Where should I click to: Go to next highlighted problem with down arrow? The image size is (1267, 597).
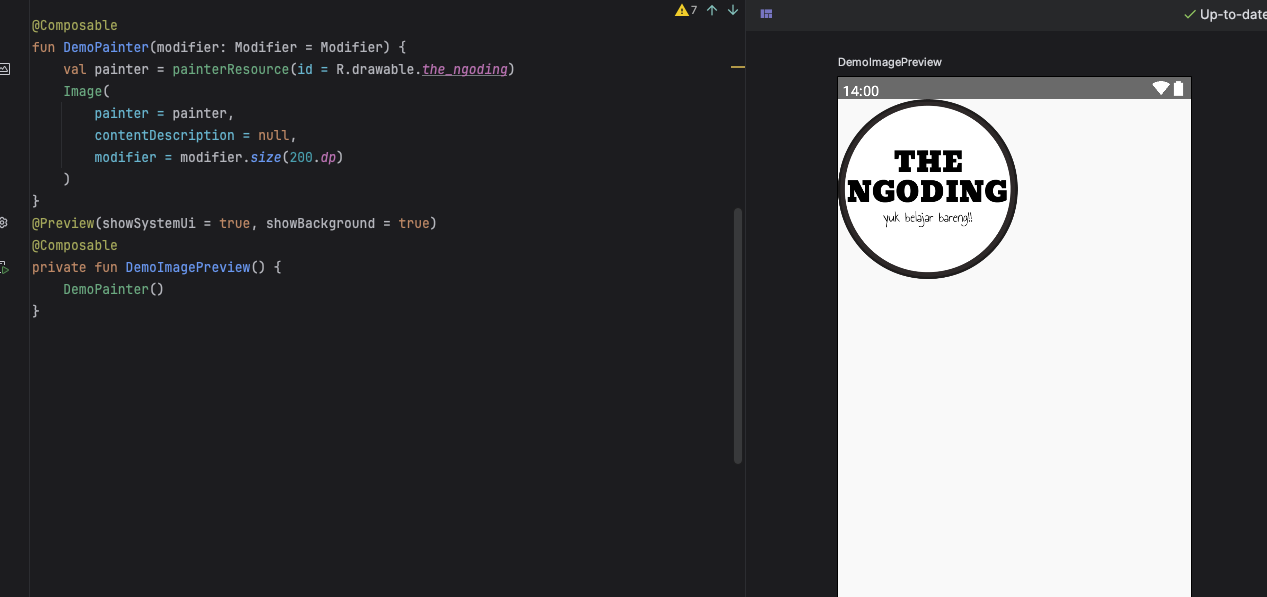(733, 10)
